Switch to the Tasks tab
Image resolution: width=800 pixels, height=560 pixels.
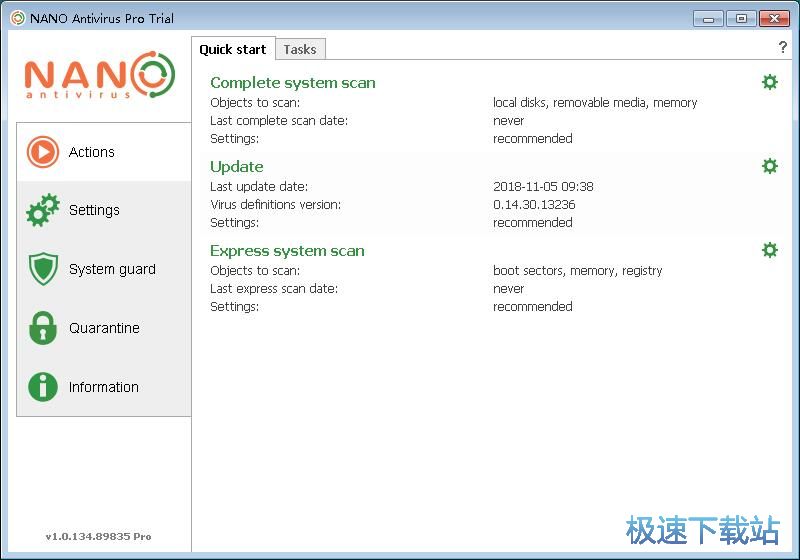tap(300, 49)
